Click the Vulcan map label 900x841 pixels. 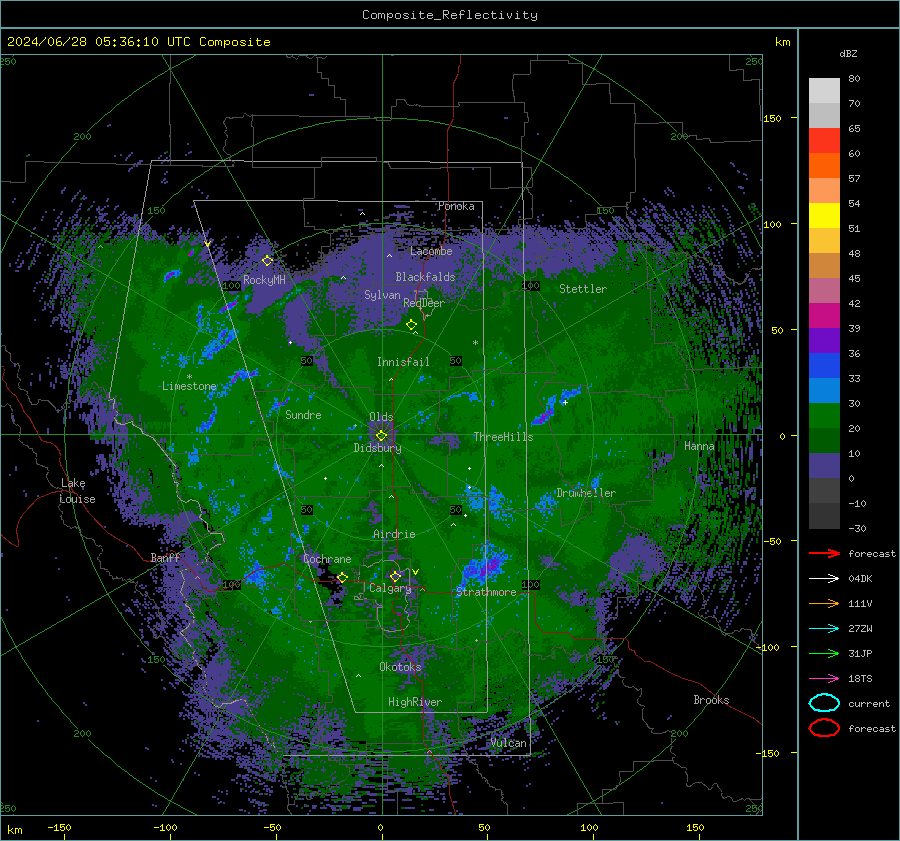[x=508, y=743]
